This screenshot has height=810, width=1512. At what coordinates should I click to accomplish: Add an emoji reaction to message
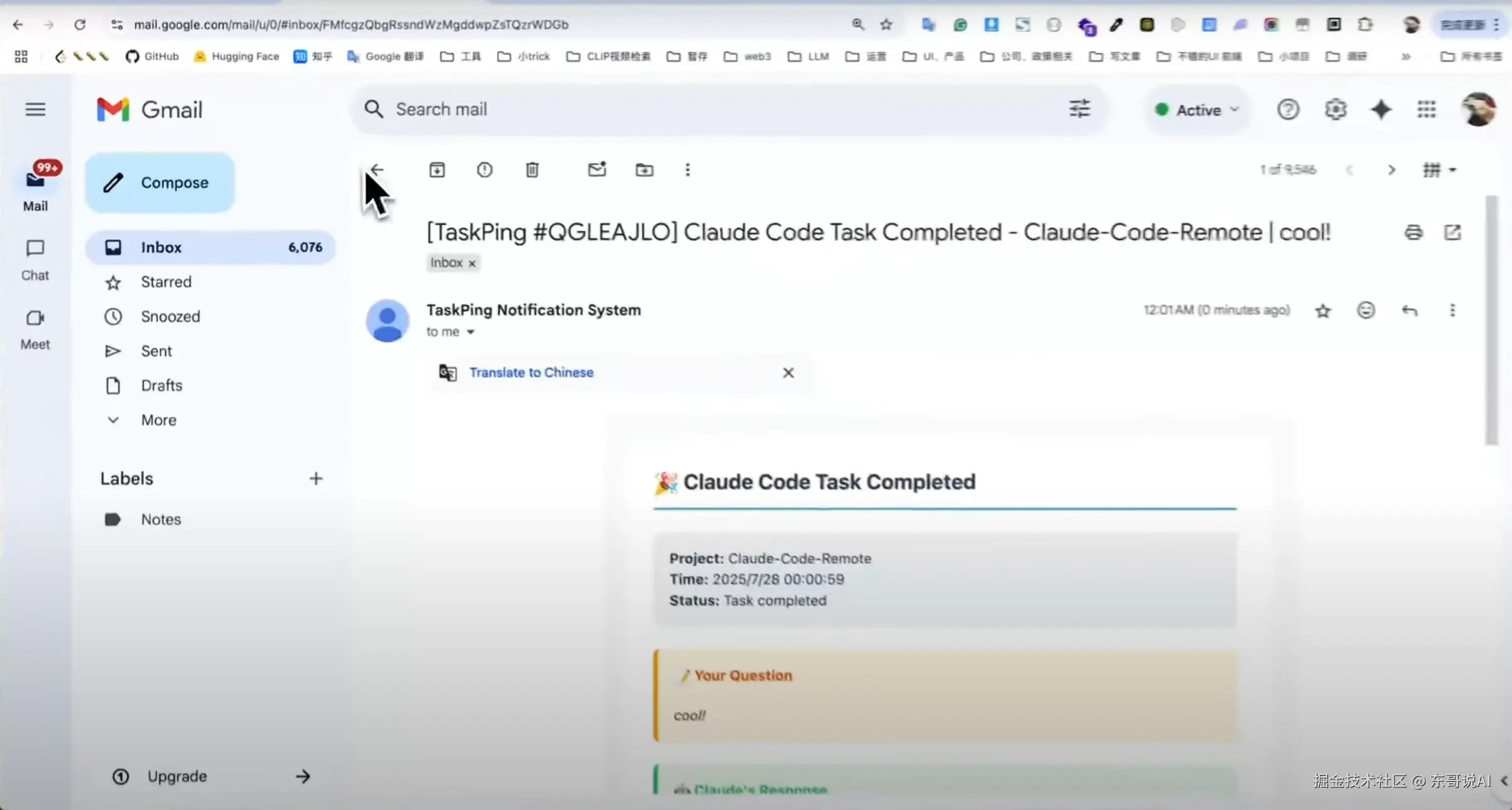[x=1366, y=310]
